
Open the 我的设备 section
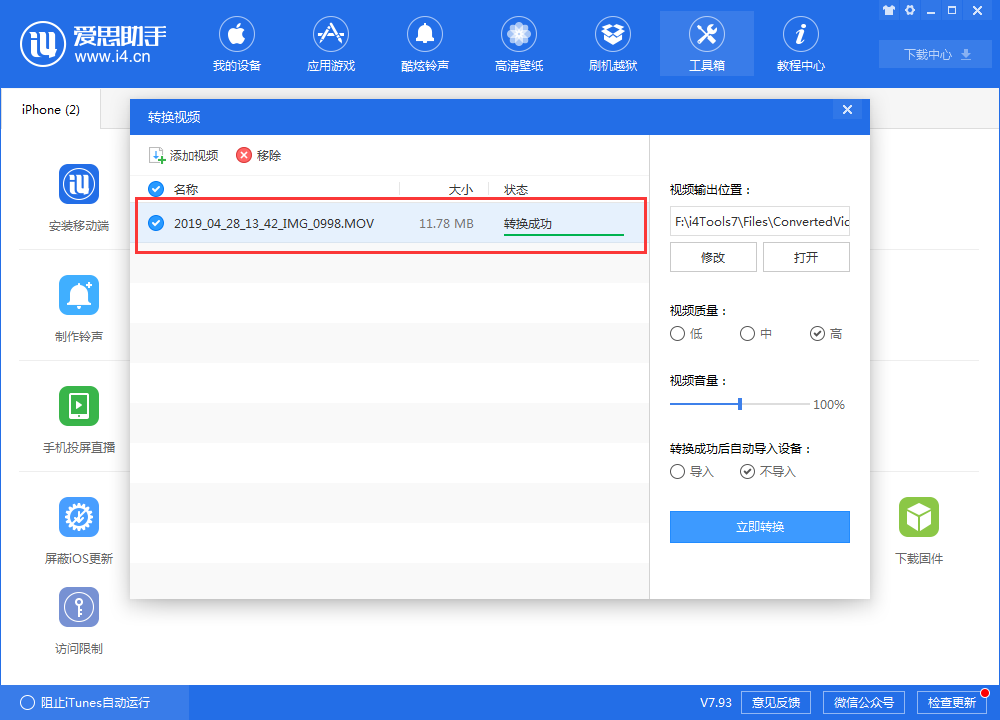coord(236,44)
